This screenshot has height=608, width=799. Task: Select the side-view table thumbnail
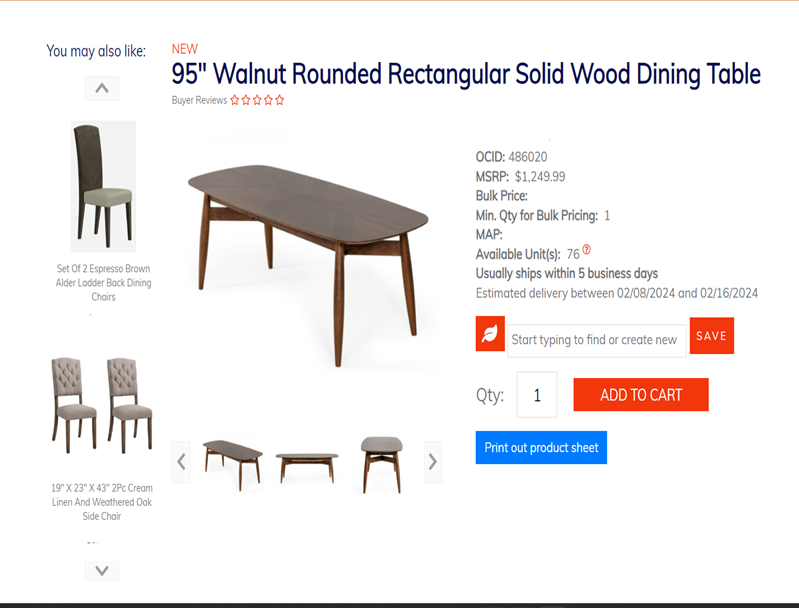pyautogui.click(x=307, y=467)
